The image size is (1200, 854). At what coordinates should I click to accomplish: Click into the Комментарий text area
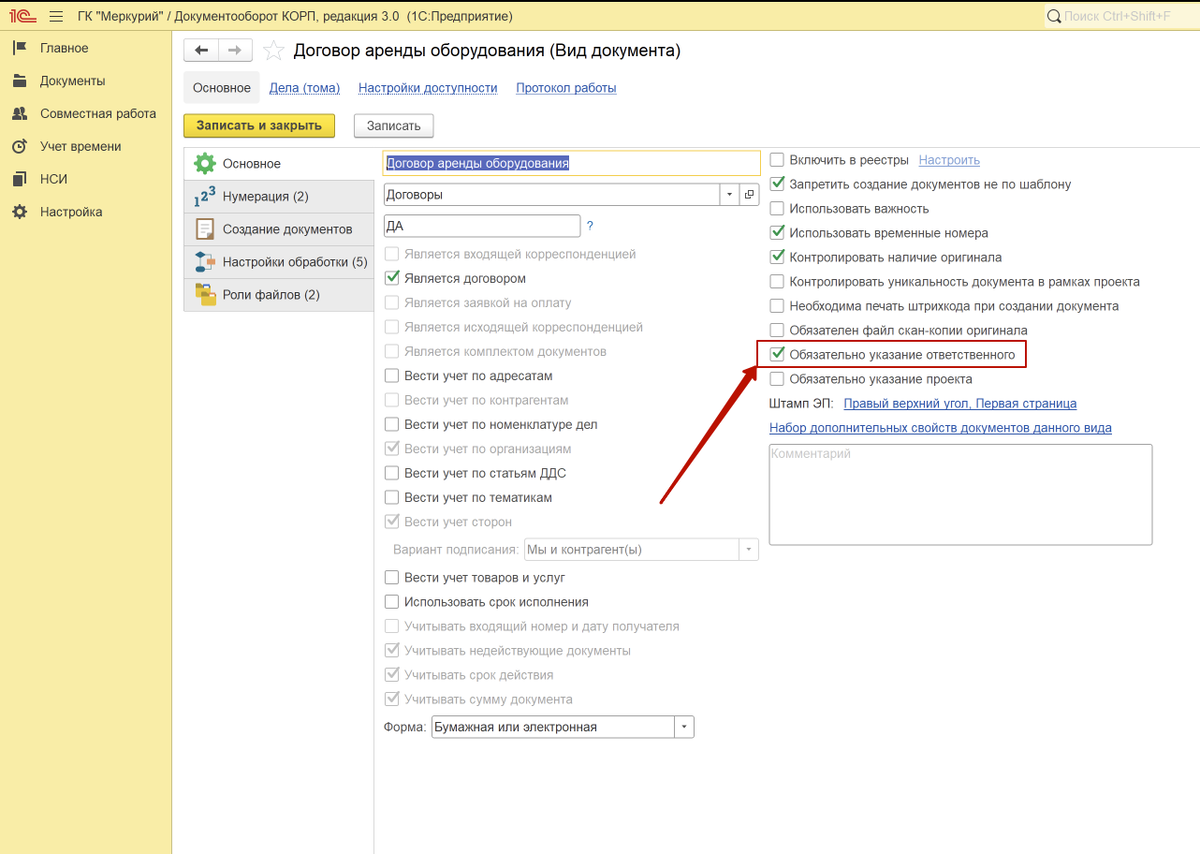point(960,495)
